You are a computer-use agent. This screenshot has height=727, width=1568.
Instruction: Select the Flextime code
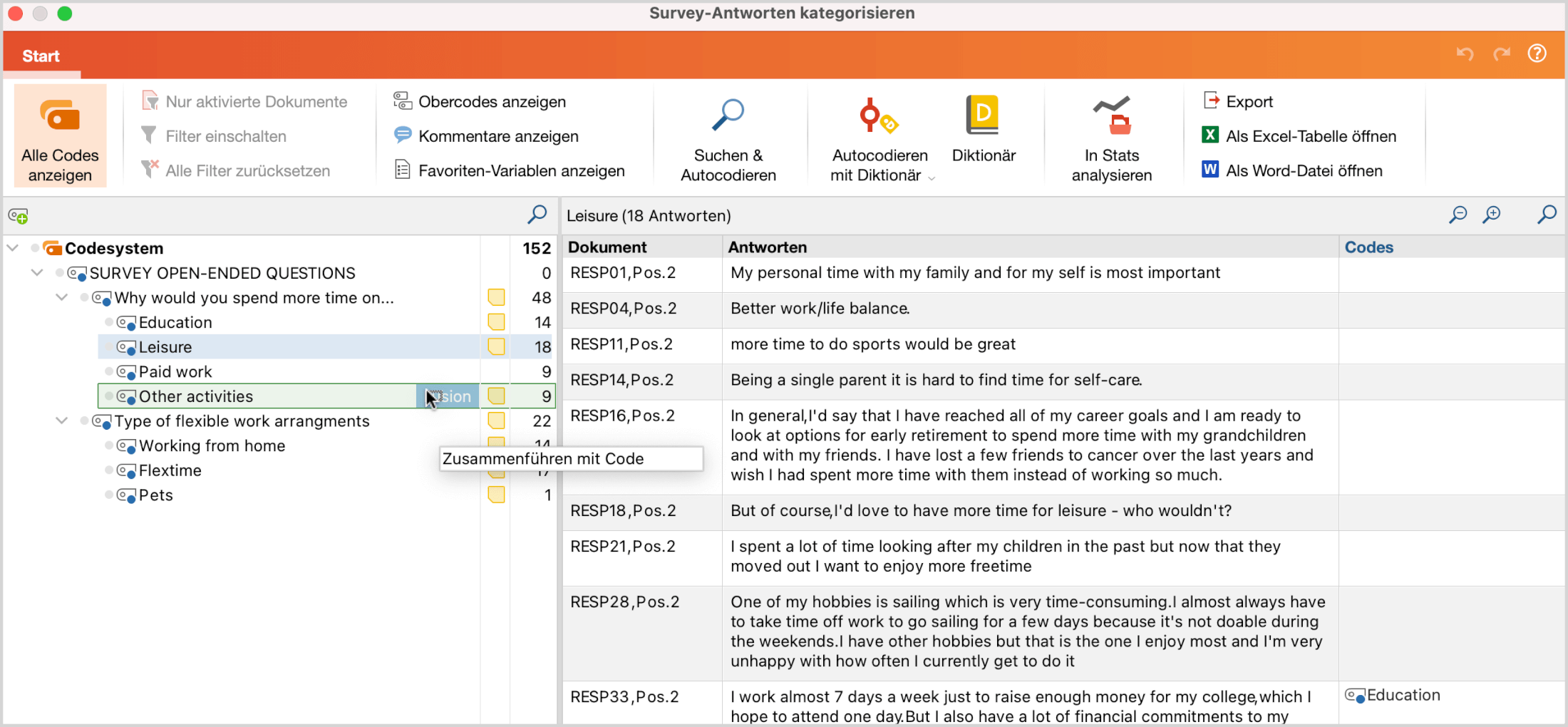(x=170, y=470)
